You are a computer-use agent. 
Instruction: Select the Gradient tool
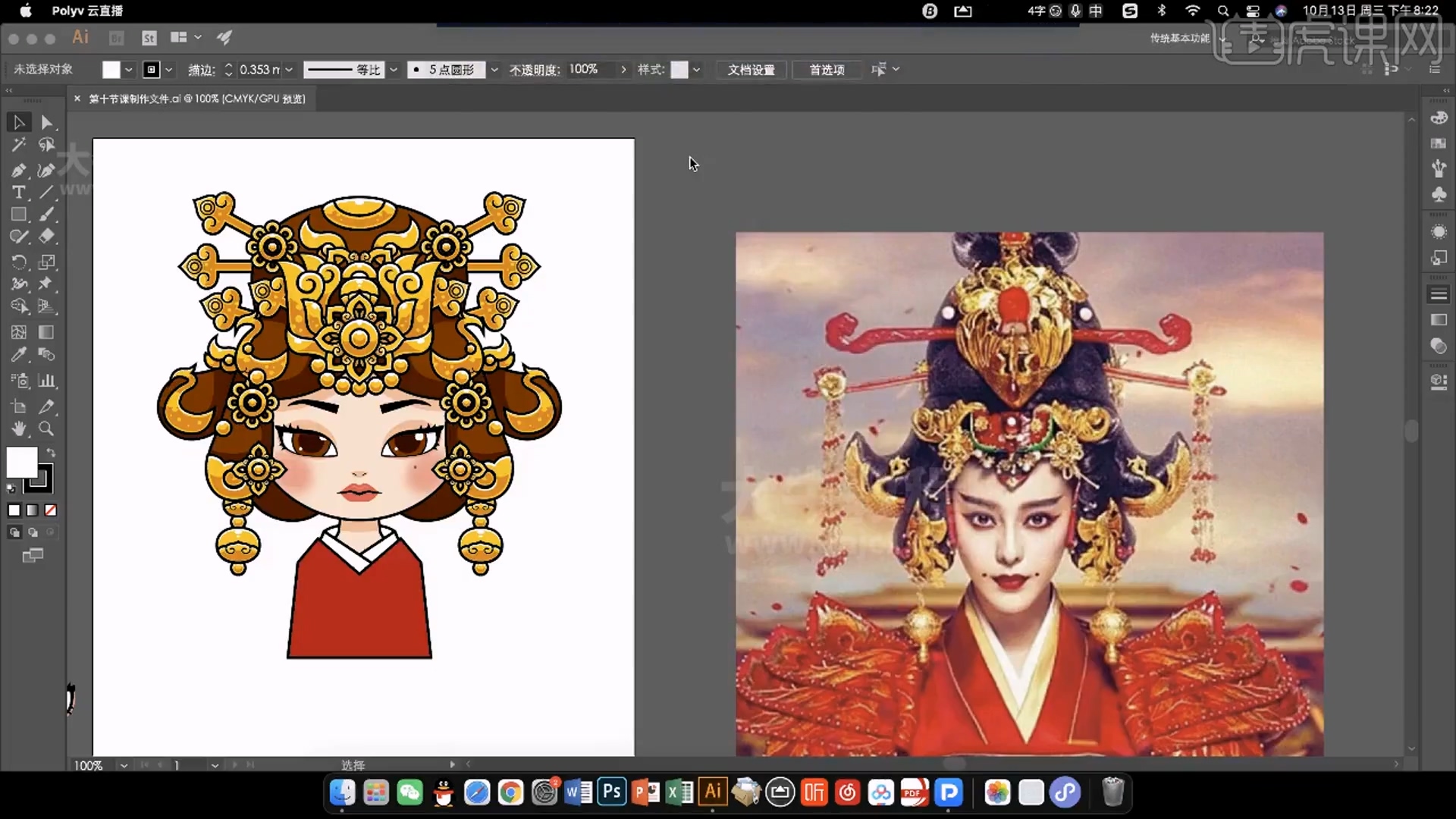pos(47,332)
